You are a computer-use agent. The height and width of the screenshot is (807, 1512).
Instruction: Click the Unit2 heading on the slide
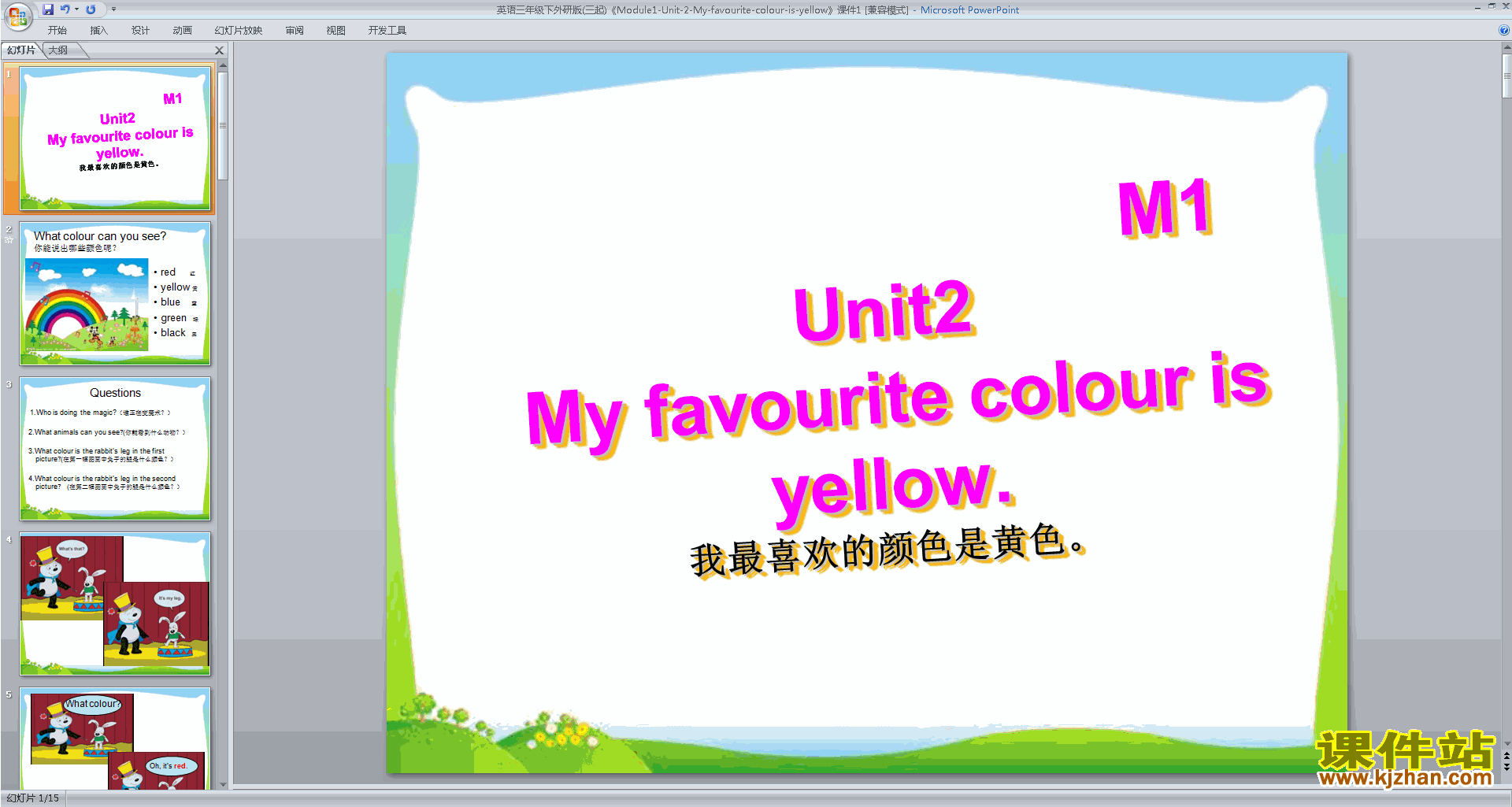tap(885, 311)
